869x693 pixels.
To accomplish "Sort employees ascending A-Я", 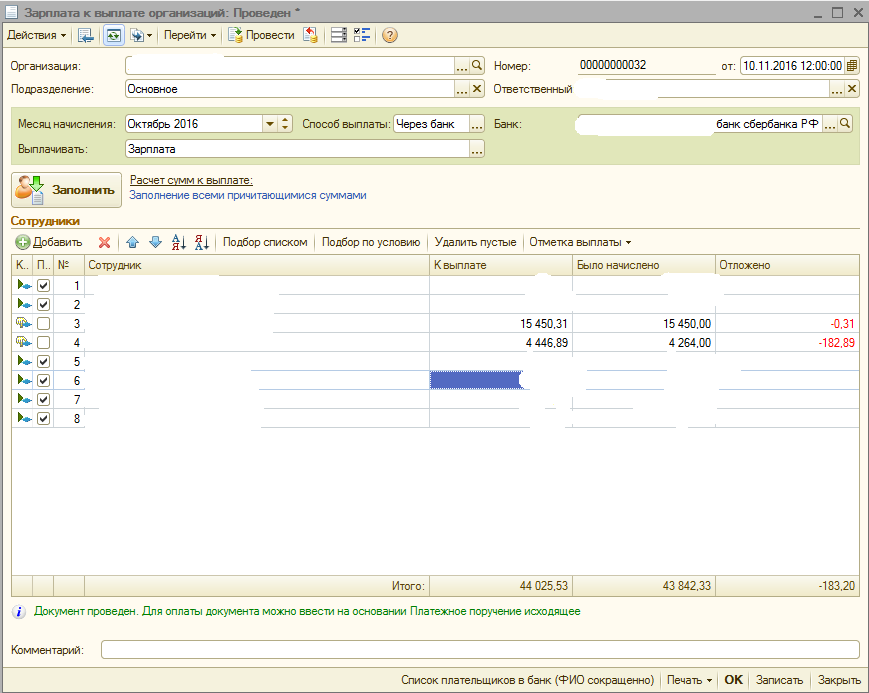I will [x=179, y=242].
